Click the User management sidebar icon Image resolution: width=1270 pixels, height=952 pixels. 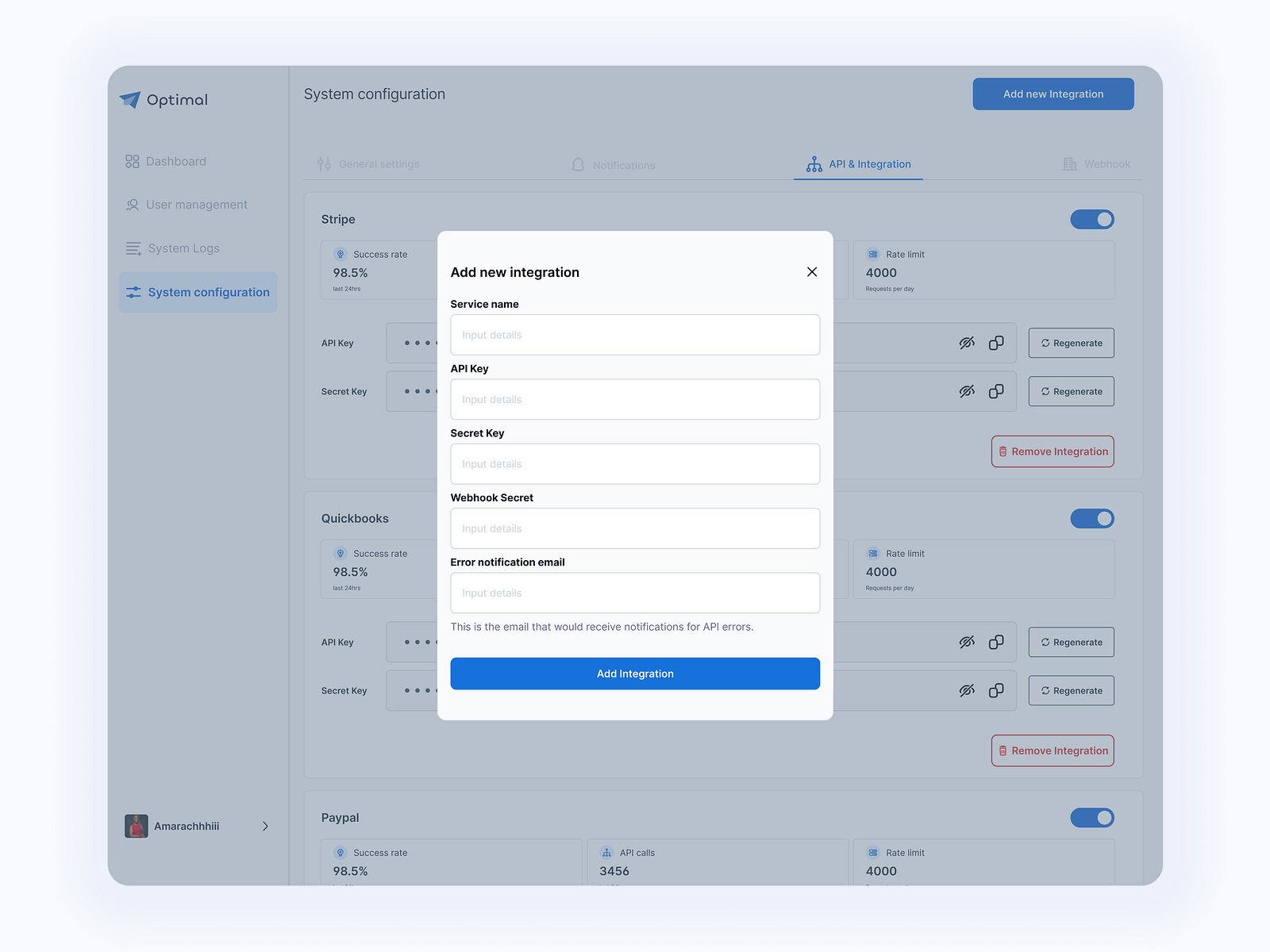(132, 205)
